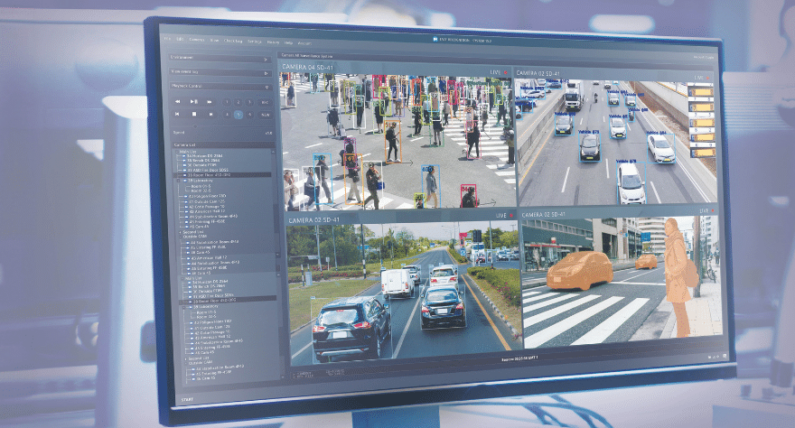Click the first yellow license plate thumbnail
The width and height of the screenshot is (795, 428).
coord(702,92)
